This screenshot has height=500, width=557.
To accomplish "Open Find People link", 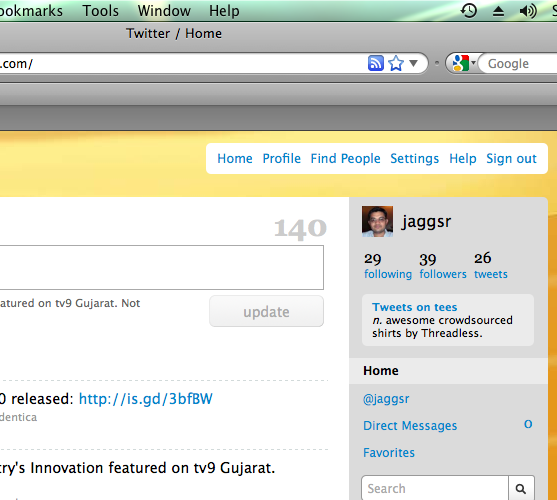I will pos(345,158).
